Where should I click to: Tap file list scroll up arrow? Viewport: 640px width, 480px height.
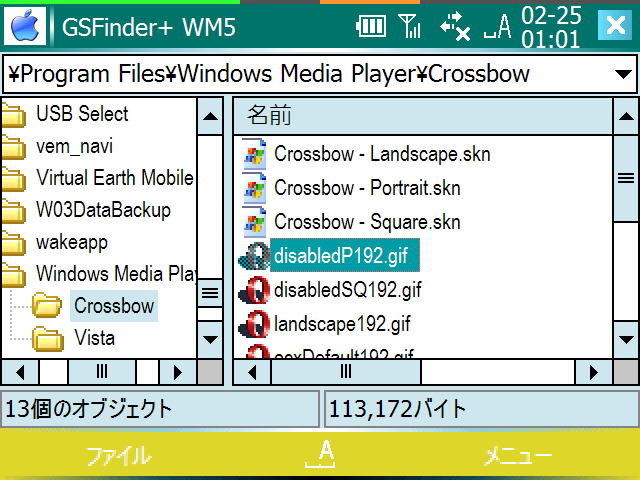point(626,117)
